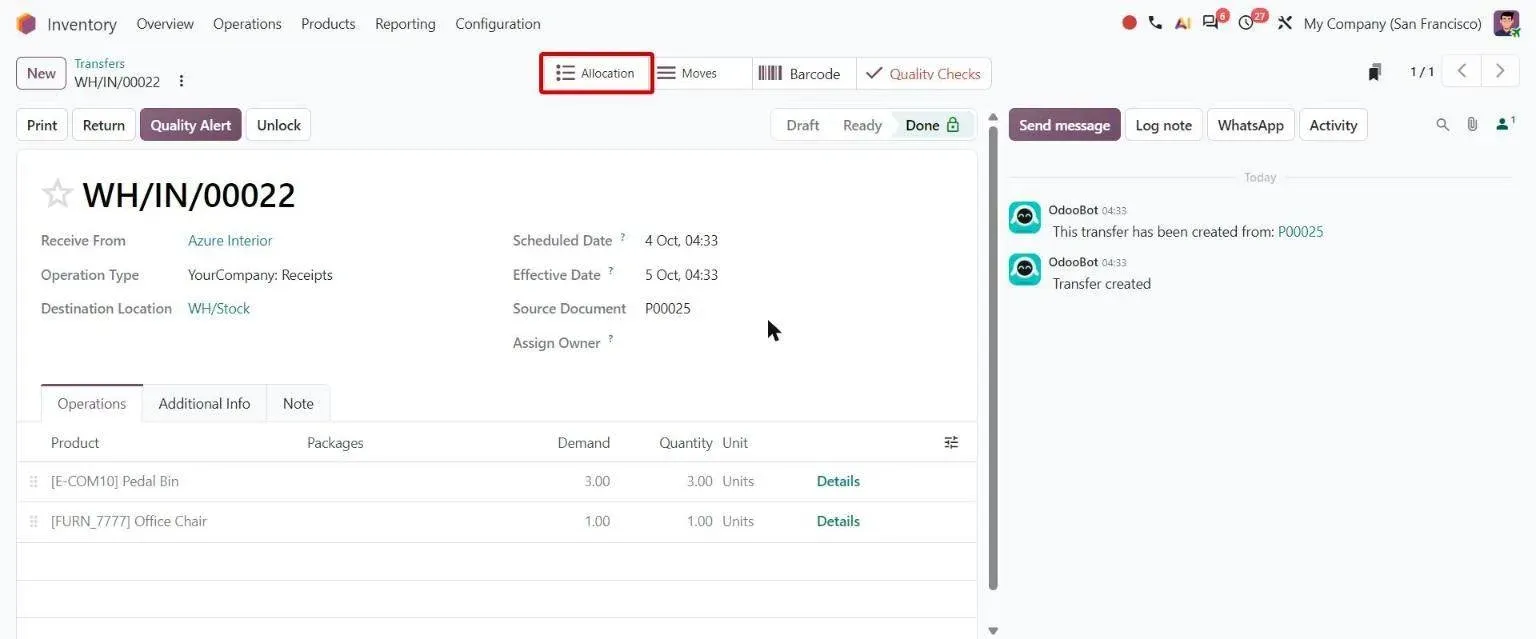1536x639 pixels.
Task: Open the Configuration menu
Action: [497, 23]
